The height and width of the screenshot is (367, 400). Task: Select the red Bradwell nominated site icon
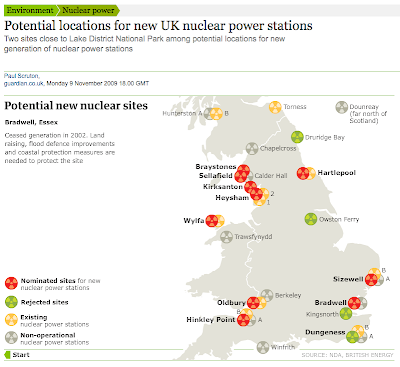coord(354,303)
